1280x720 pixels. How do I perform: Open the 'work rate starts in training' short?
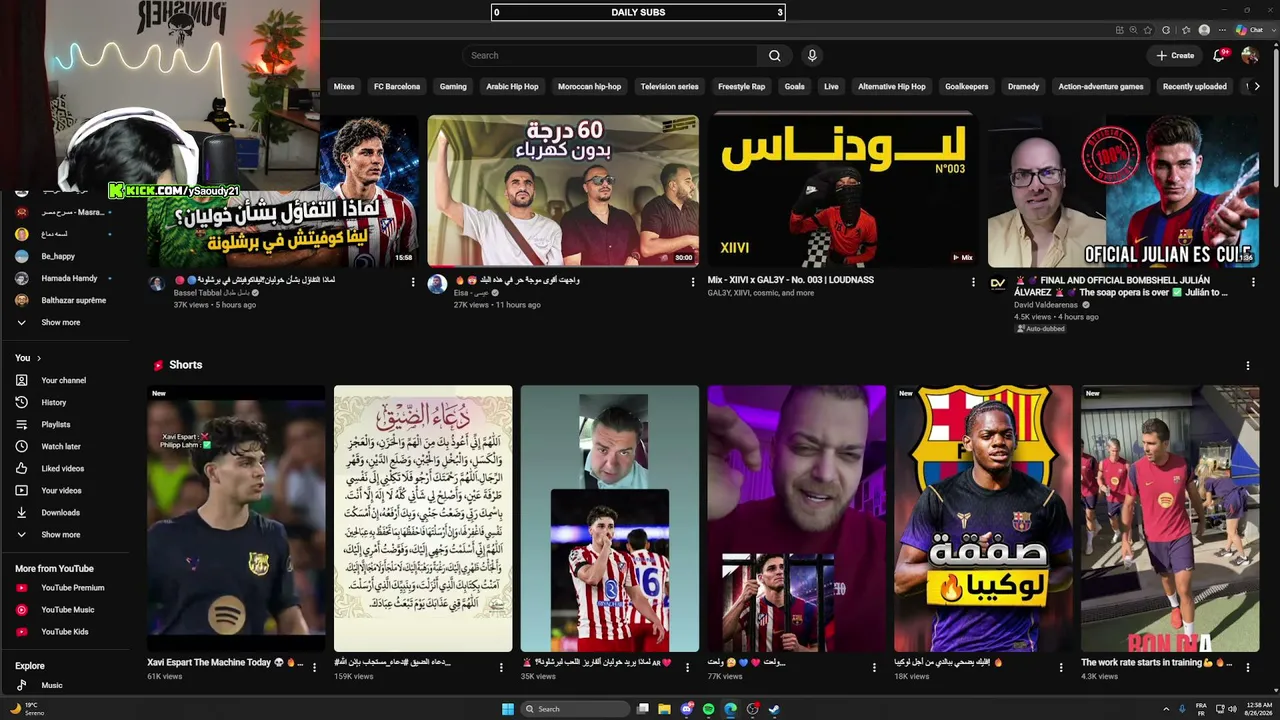[1170, 519]
